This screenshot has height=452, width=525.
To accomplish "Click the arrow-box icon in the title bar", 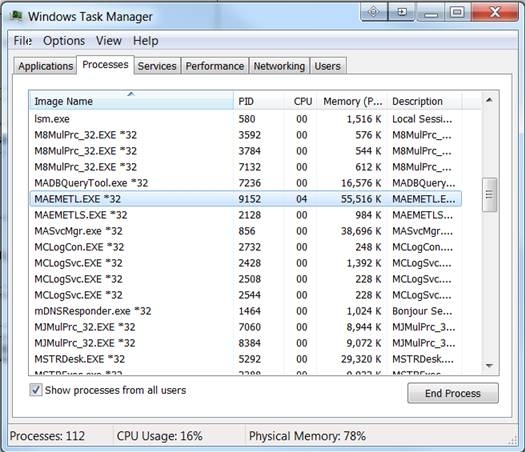I will tap(401, 12).
